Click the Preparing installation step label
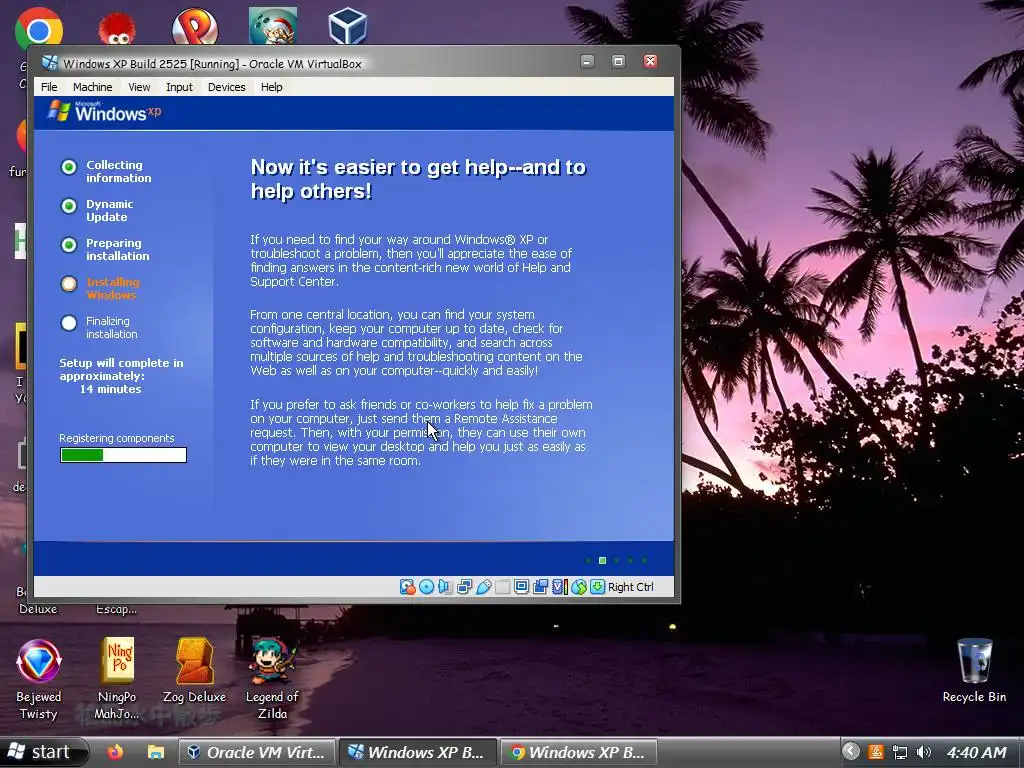The height and width of the screenshot is (768, 1024). click(x=118, y=249)
